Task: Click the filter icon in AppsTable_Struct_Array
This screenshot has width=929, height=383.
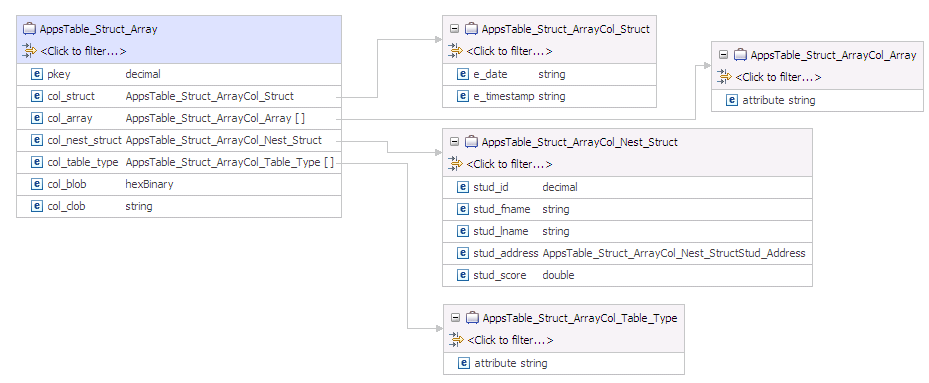Action: tap(29, 51)
